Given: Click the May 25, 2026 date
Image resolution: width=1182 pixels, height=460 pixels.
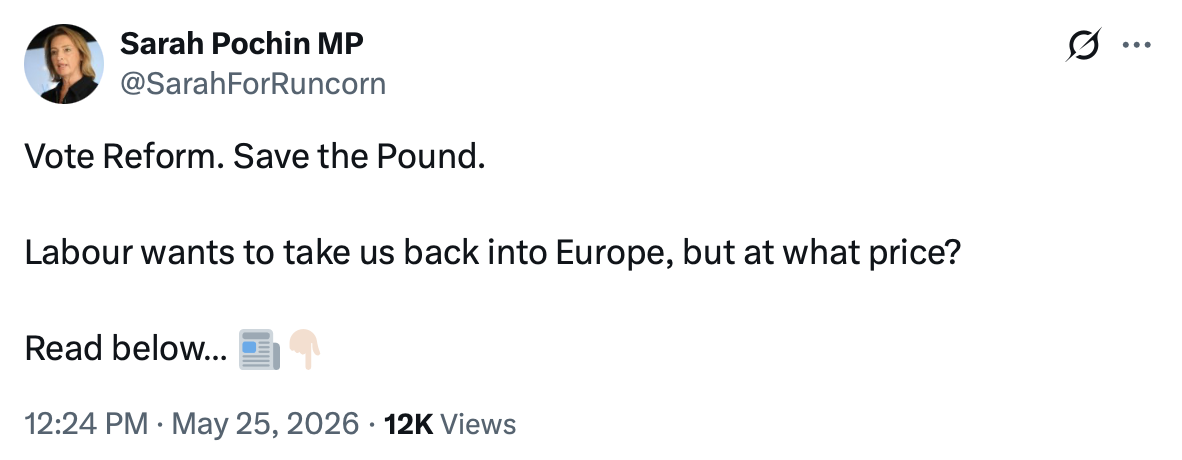Looking at the screenshot, I should [265, 424].
